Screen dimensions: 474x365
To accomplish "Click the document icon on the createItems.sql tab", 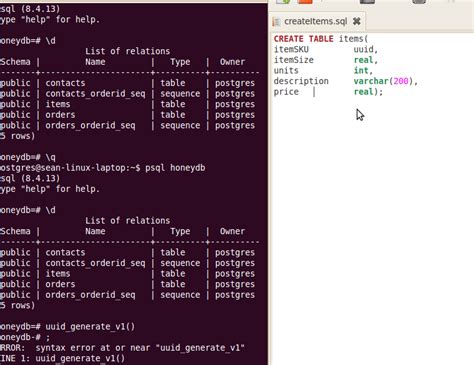I will [276, 22].
